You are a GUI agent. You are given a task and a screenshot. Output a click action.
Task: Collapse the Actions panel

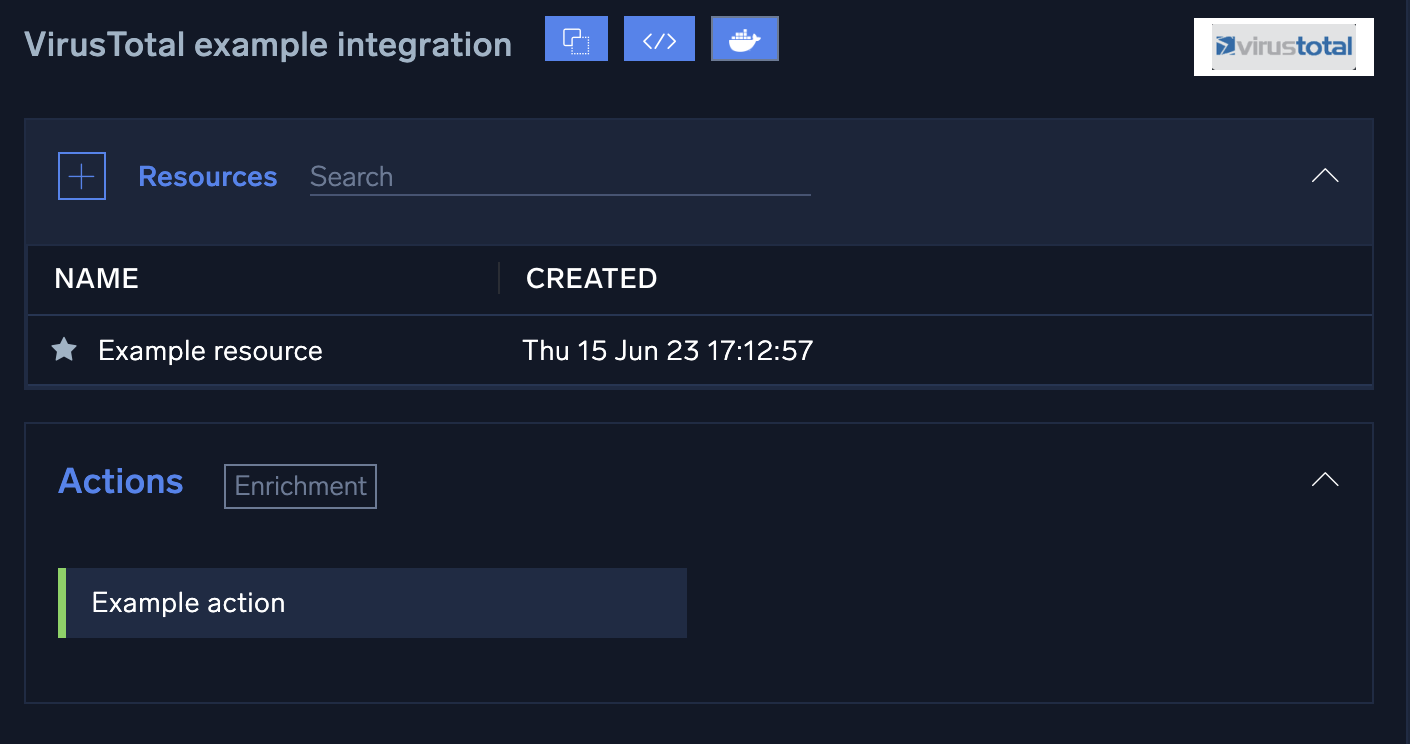(1324, 479)
